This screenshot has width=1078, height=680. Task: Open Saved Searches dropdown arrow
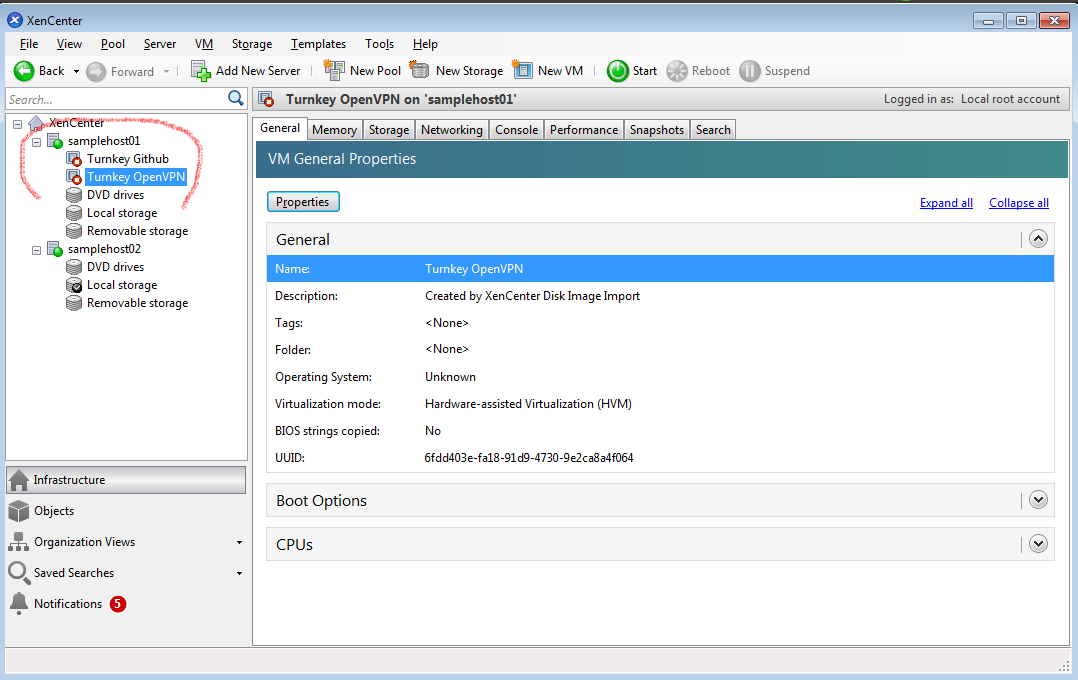239,574
